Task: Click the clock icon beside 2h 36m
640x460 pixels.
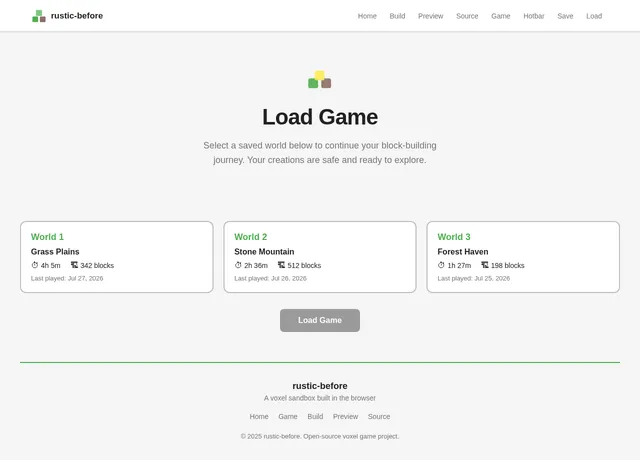Action: 238,265
